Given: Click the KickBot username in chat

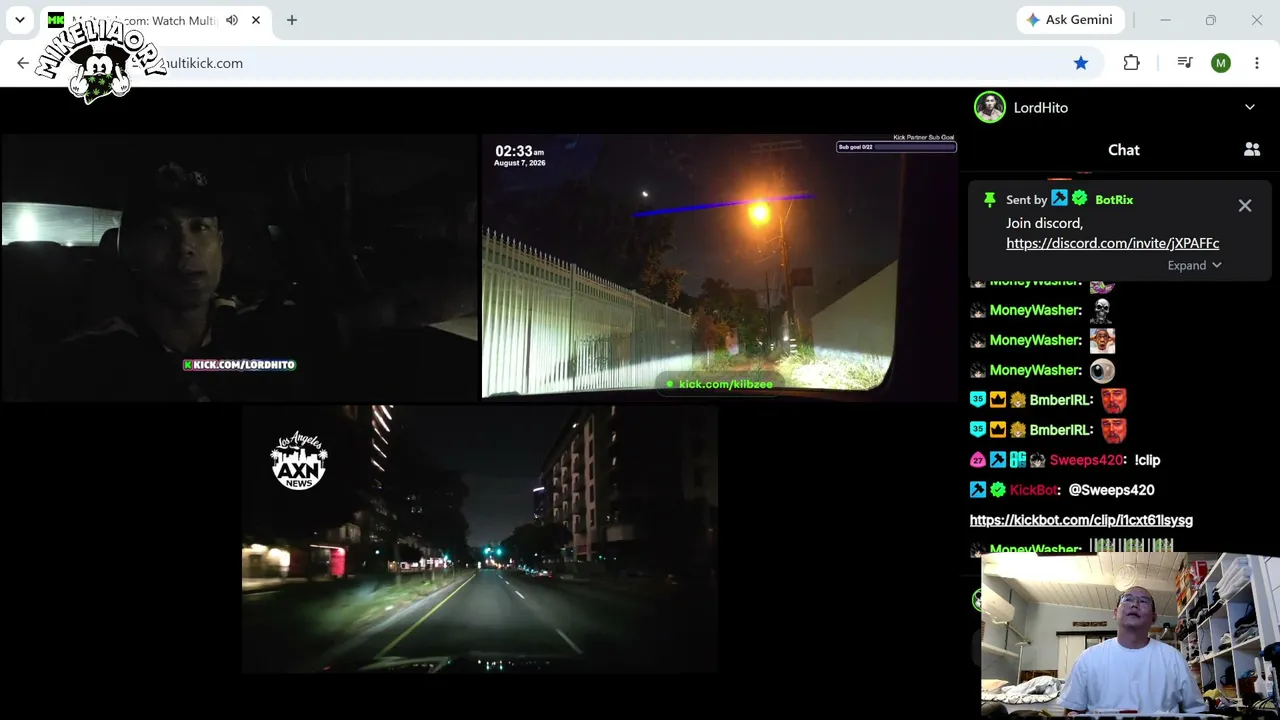Looking at the screenshot, I should [x=1034, y=490].
